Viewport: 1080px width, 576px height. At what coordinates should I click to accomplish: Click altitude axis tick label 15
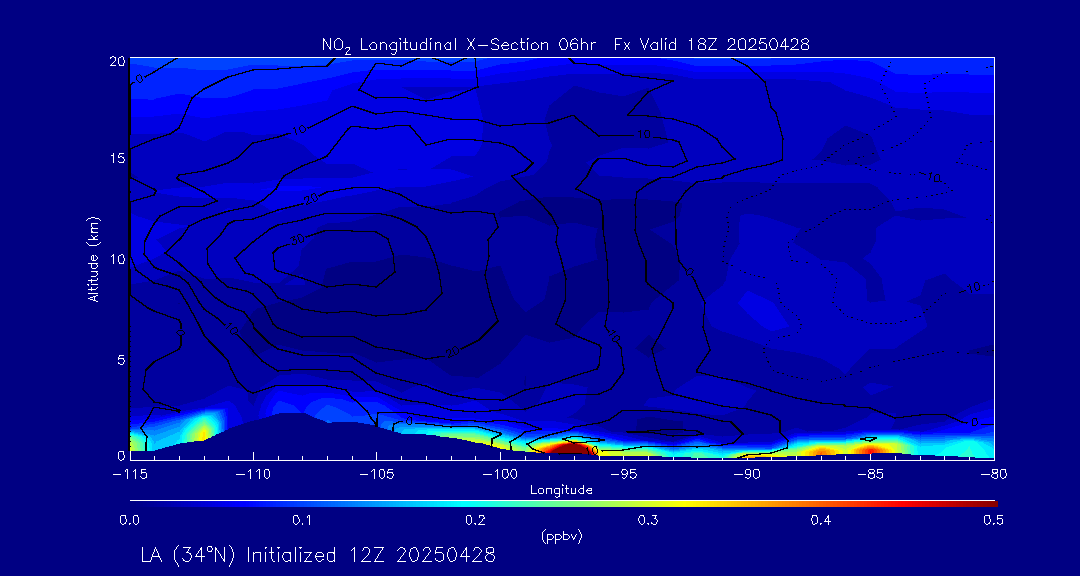[x=117, y=158]
